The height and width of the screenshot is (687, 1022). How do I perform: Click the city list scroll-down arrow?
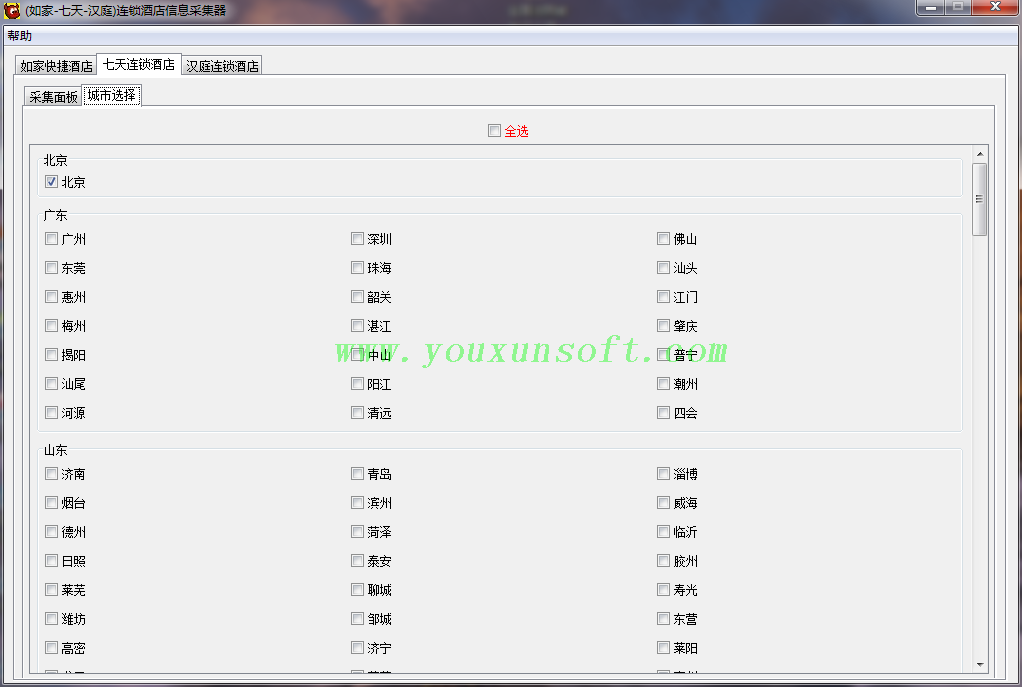980,664
